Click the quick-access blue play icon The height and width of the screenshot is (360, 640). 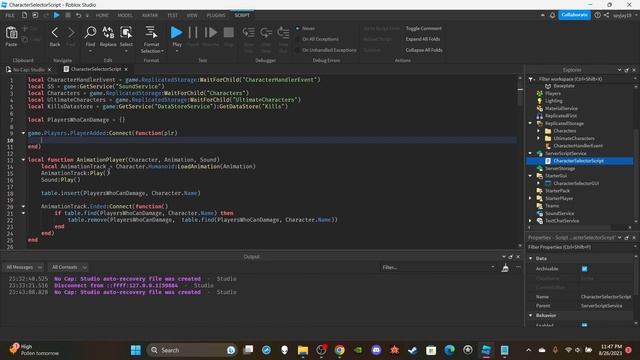pyautogui.click(x=57, y=15)
